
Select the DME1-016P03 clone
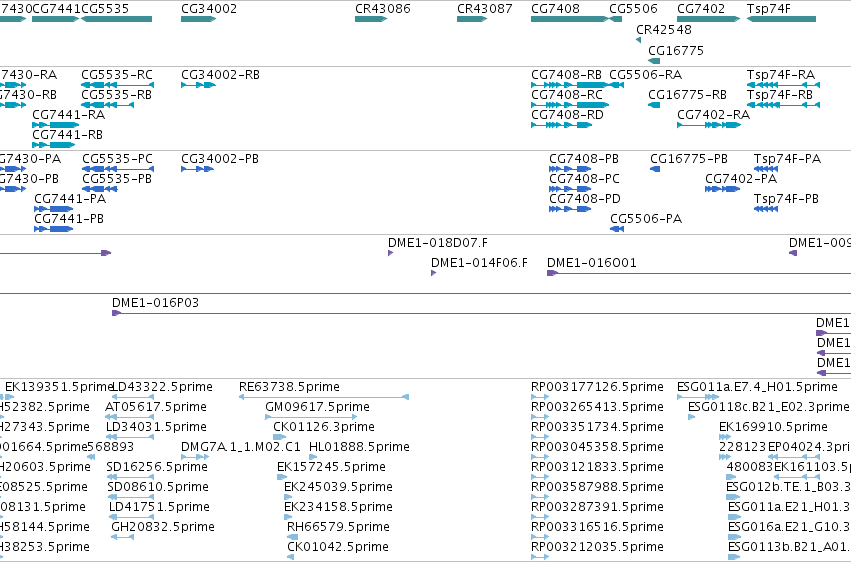[x=481, y=313]
